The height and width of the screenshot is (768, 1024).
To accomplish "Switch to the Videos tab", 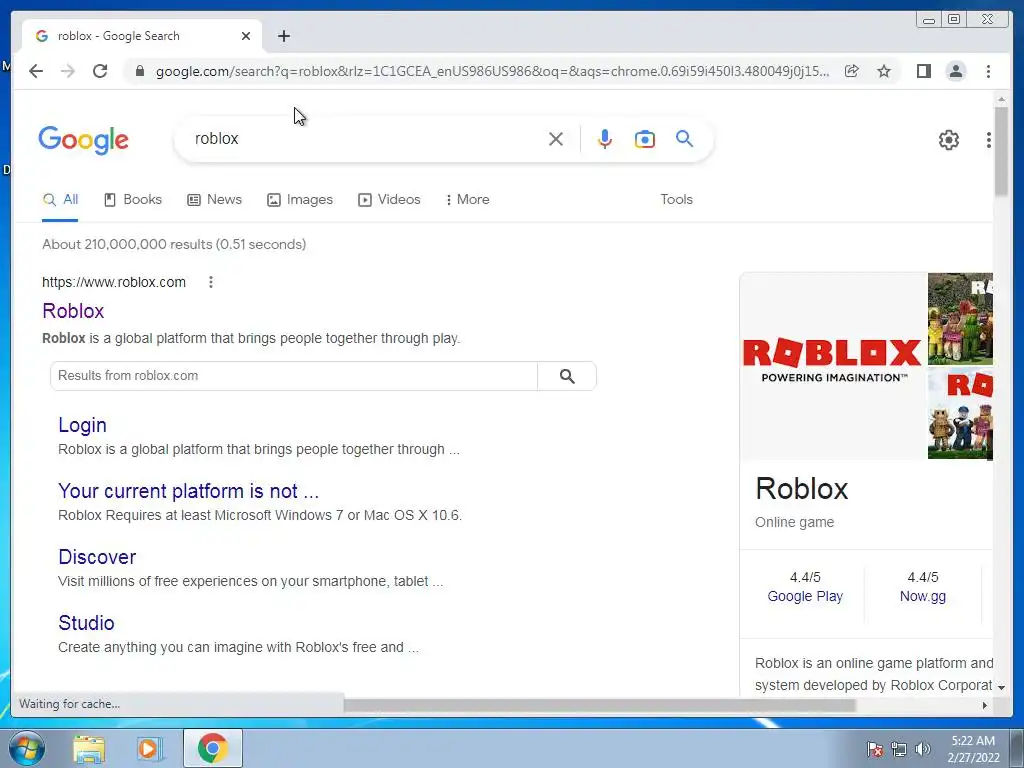I will [x=389, y=200].
